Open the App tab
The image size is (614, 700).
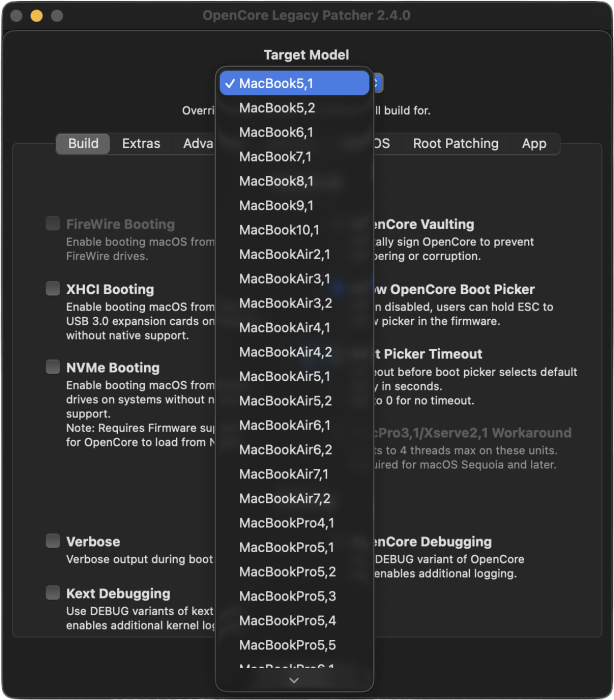pyautogui.click(x=534, y=144)
